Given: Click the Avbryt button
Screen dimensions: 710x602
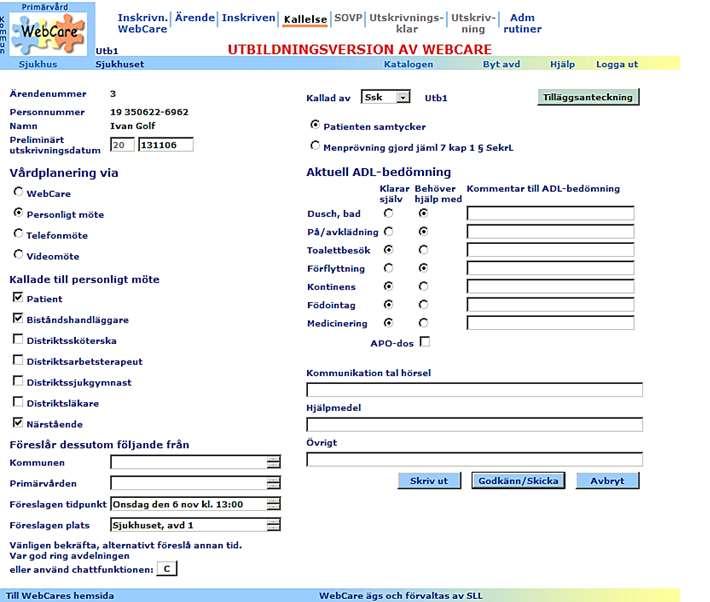Looking at the screenshot, I should pos(607,481).
